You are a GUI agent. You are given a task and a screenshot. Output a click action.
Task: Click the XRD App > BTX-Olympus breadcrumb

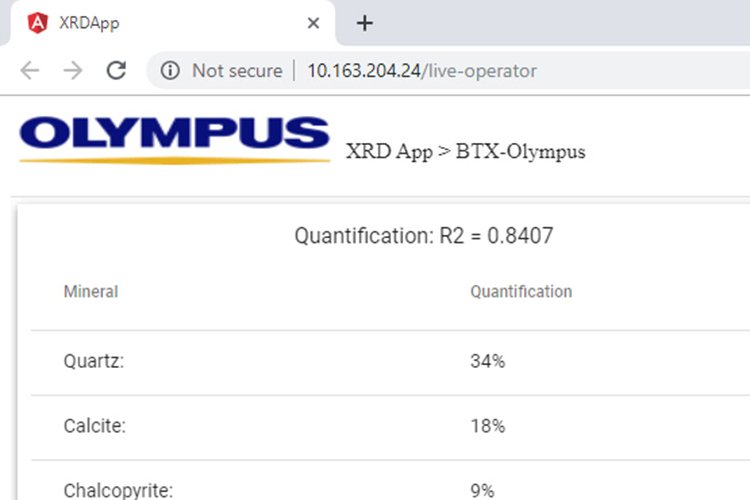coord(465,152)
